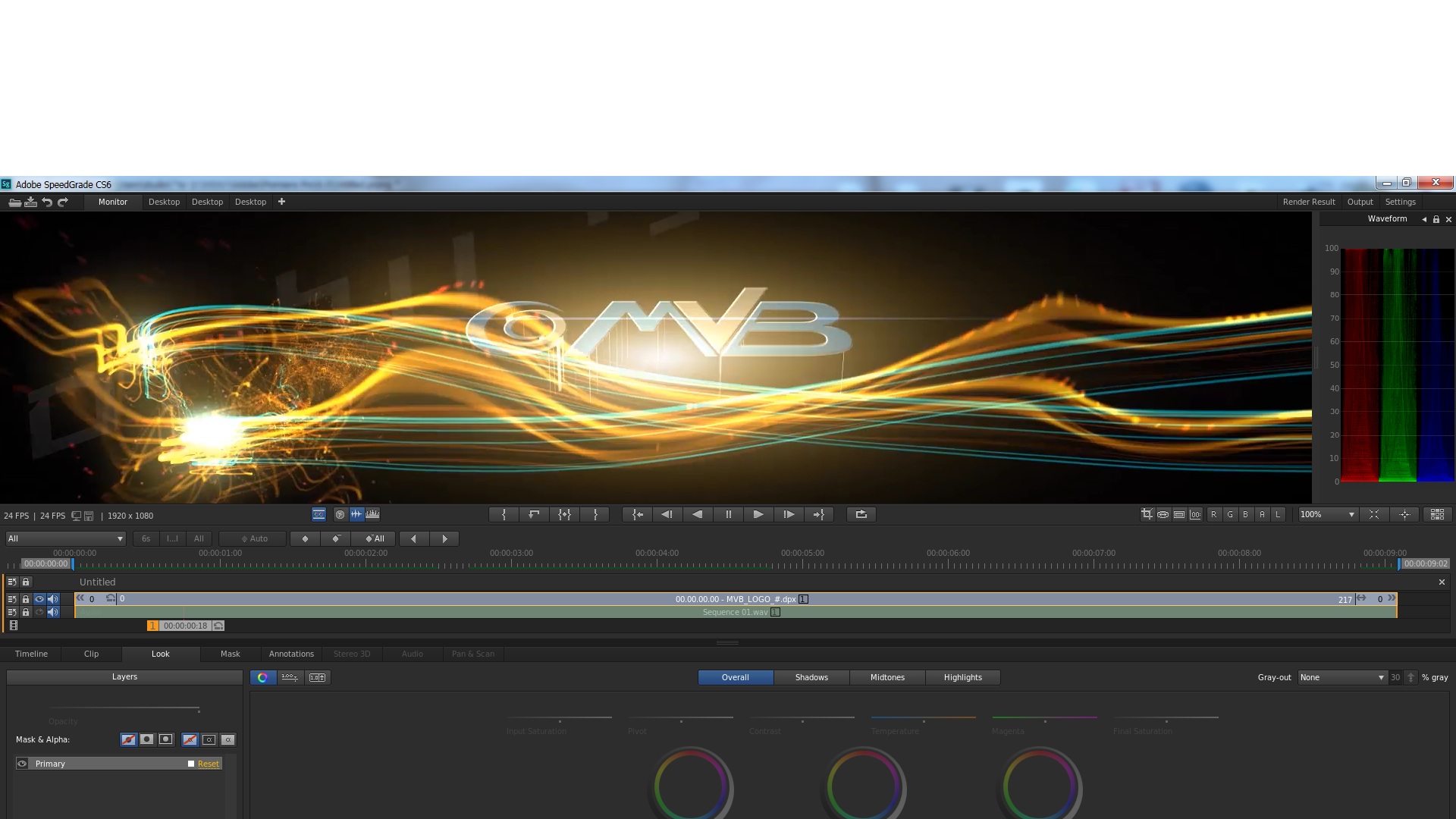
Task: Expand the Gray-out None dropdown
Action: [1341, 677]
